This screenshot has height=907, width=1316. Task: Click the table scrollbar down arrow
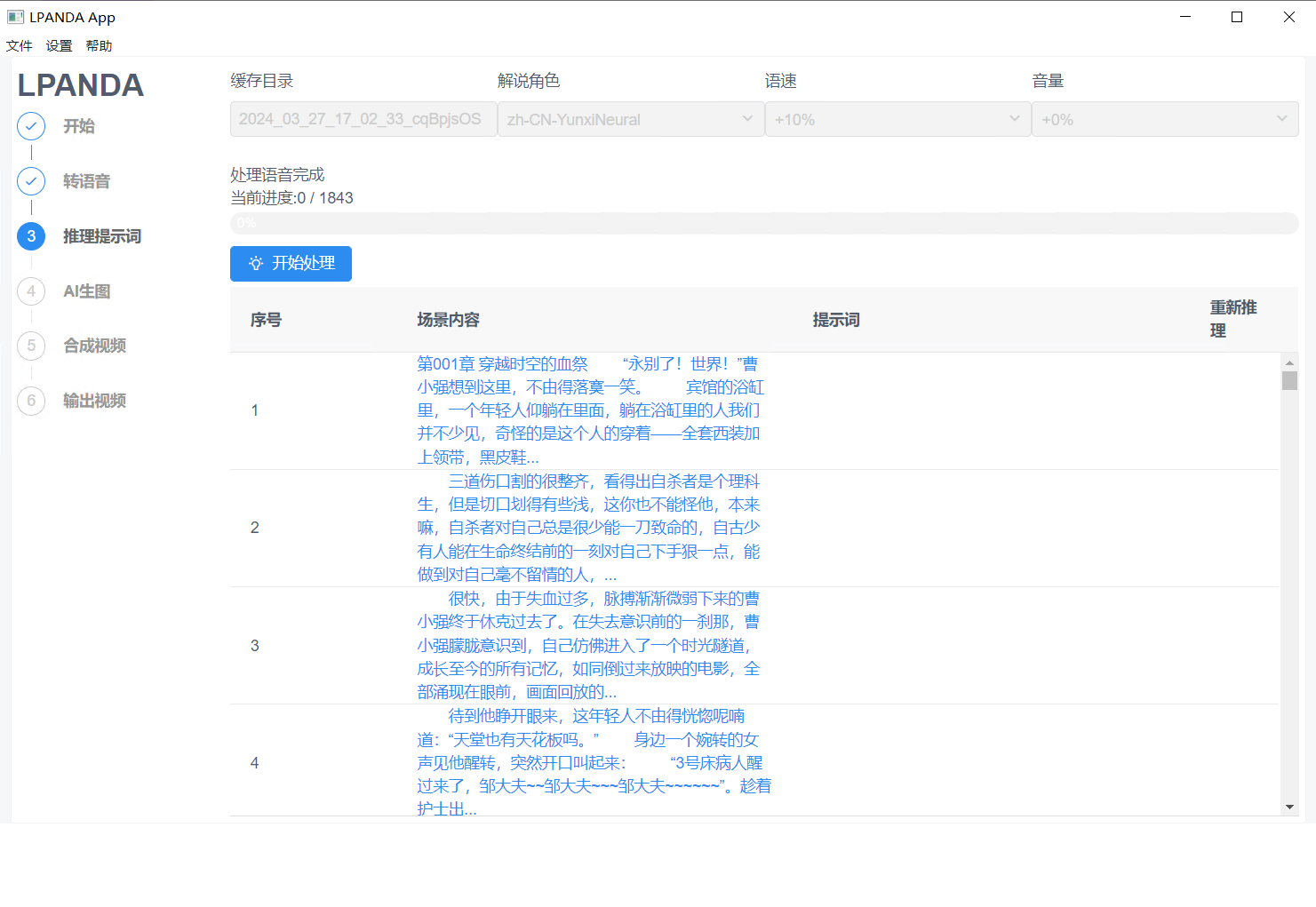click(x=1289, y=808)
